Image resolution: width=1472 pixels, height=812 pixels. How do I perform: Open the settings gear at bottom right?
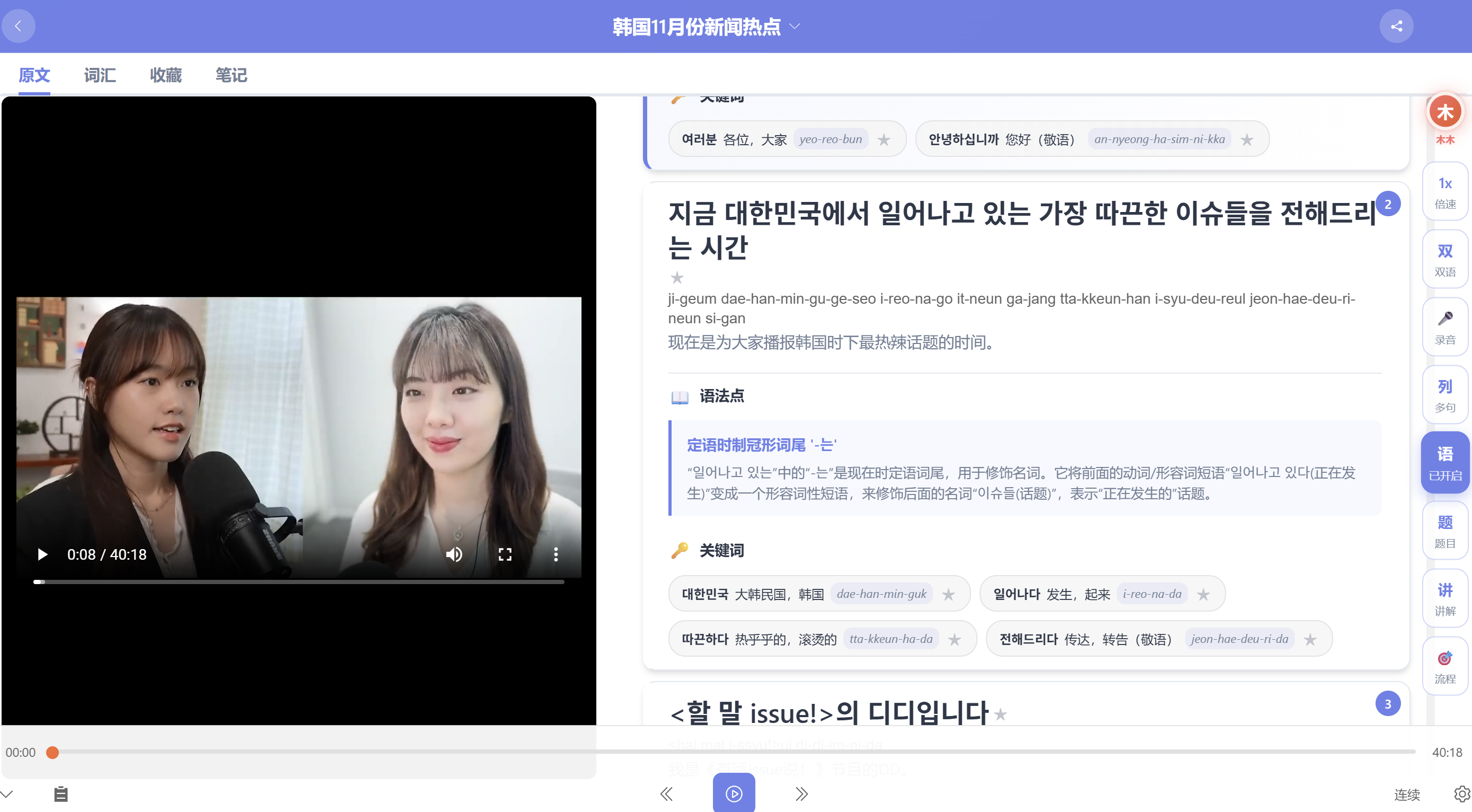click(1462, 794)
